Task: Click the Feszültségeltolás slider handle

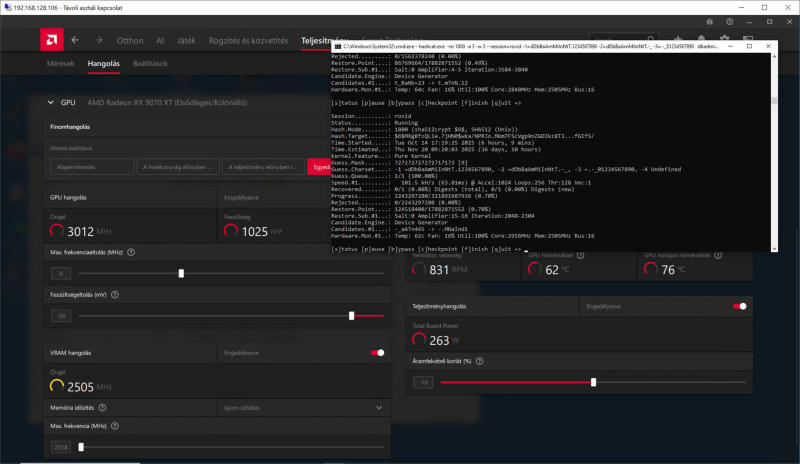Action: tap(352, 316)
